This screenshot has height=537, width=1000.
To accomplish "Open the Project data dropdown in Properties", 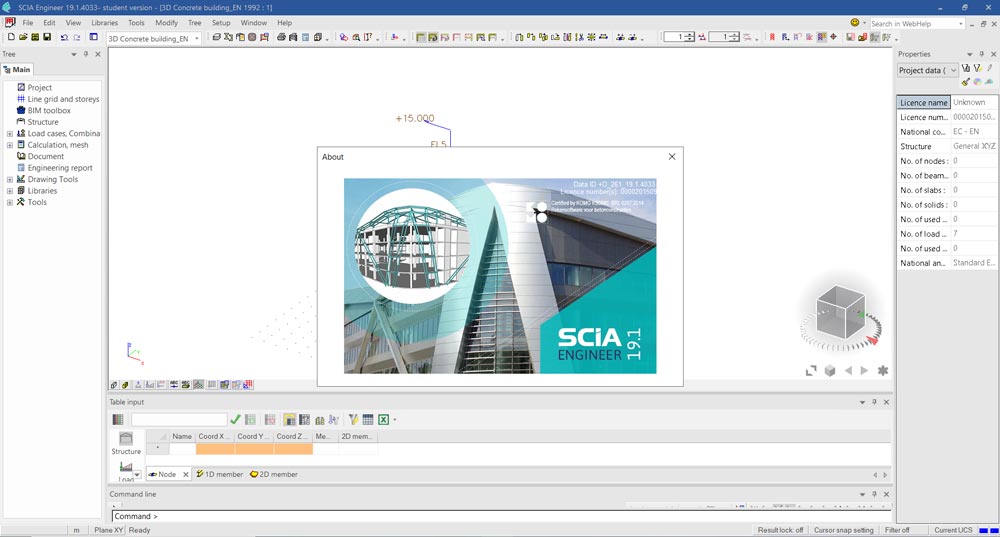I will [x=953, y=71].
